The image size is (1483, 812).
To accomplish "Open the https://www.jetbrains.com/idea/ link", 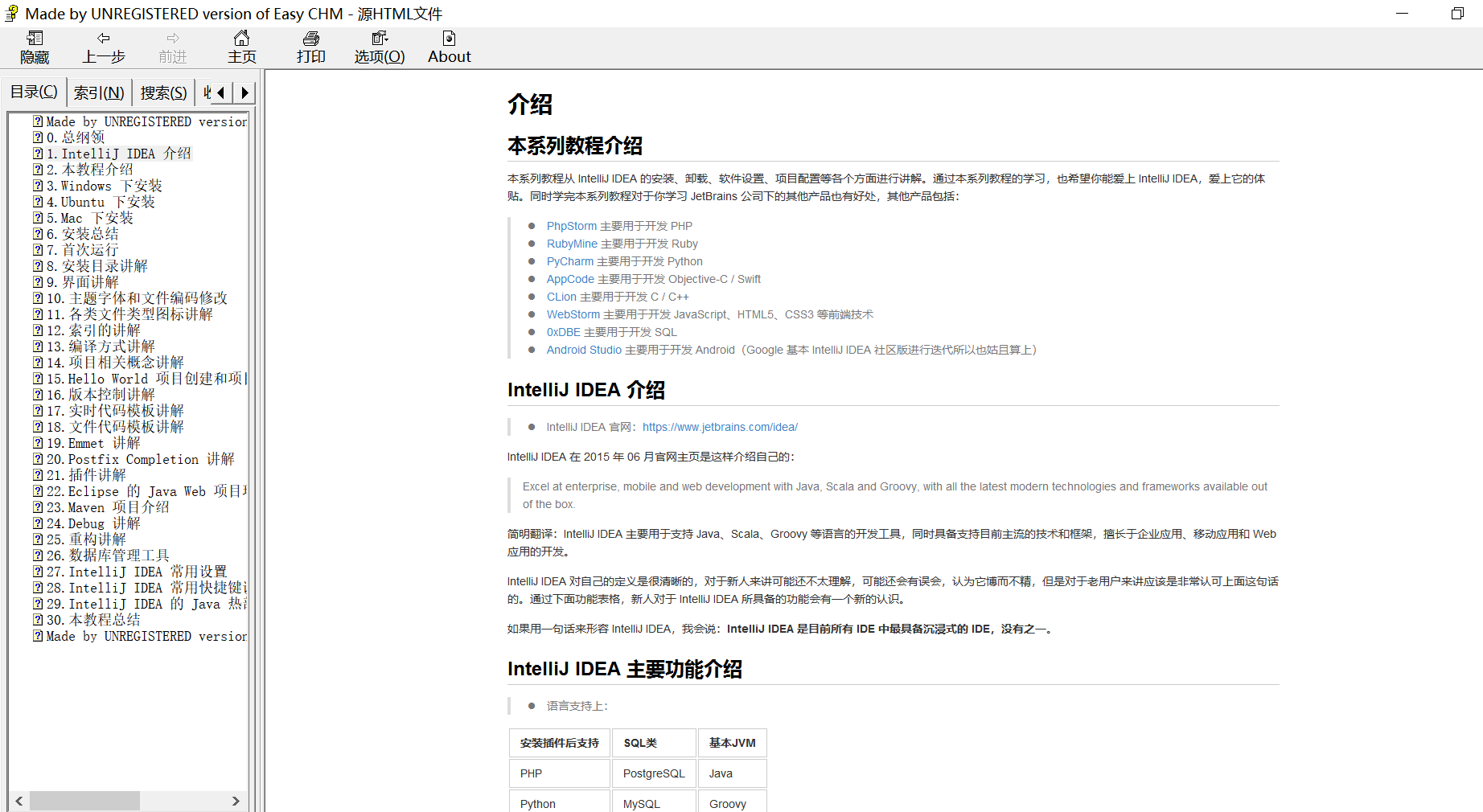I will (x=720, y=427).
